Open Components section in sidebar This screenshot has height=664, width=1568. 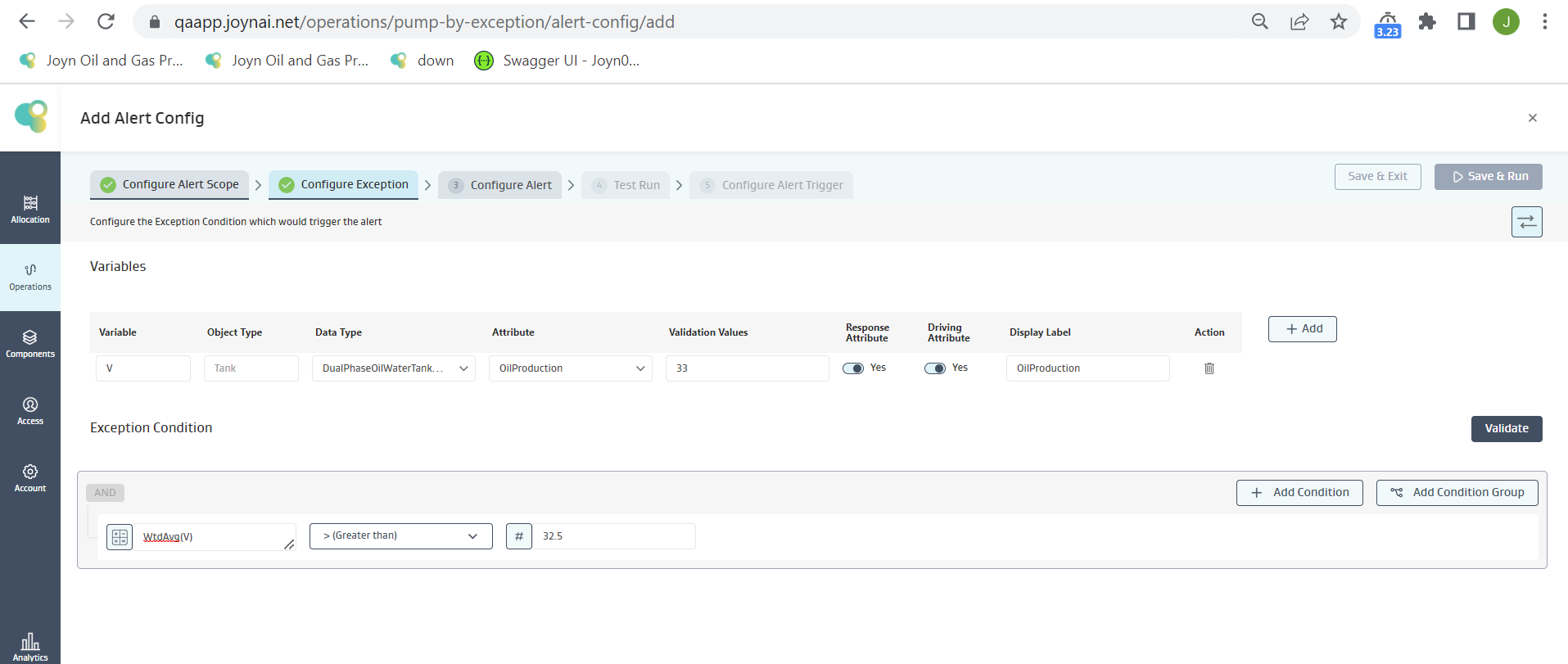pos(30,344)
